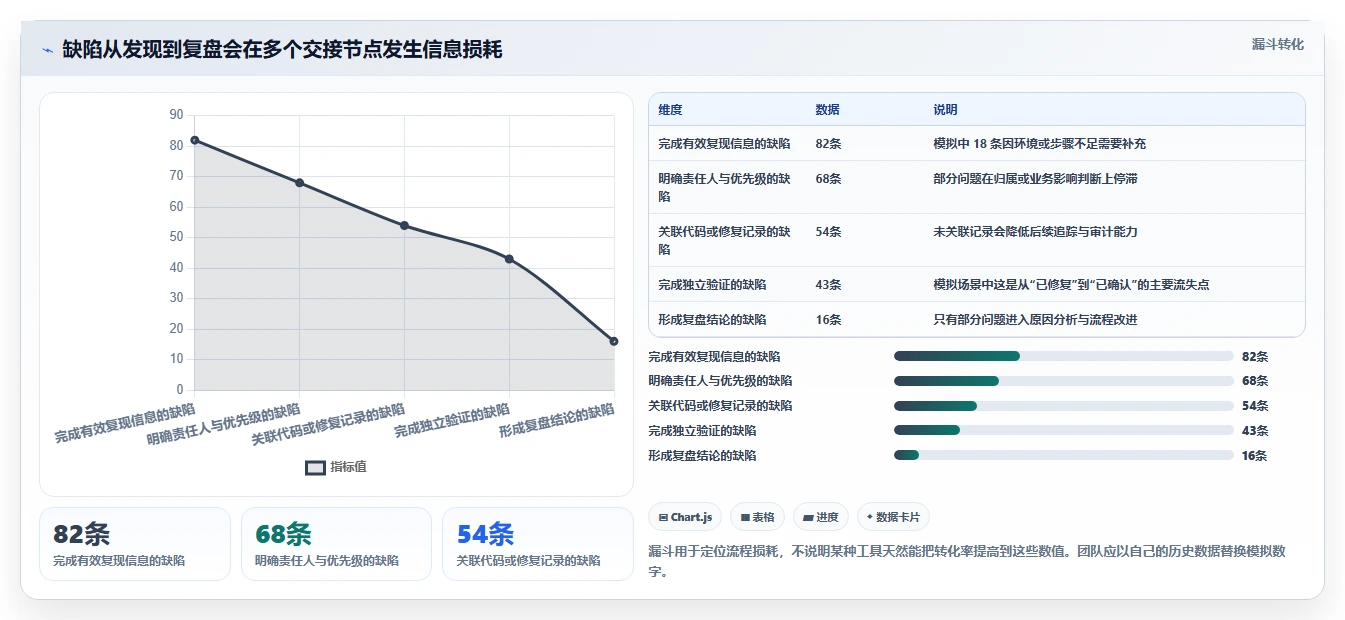
Task: Click table cell 43条
Action: [828, 285]
